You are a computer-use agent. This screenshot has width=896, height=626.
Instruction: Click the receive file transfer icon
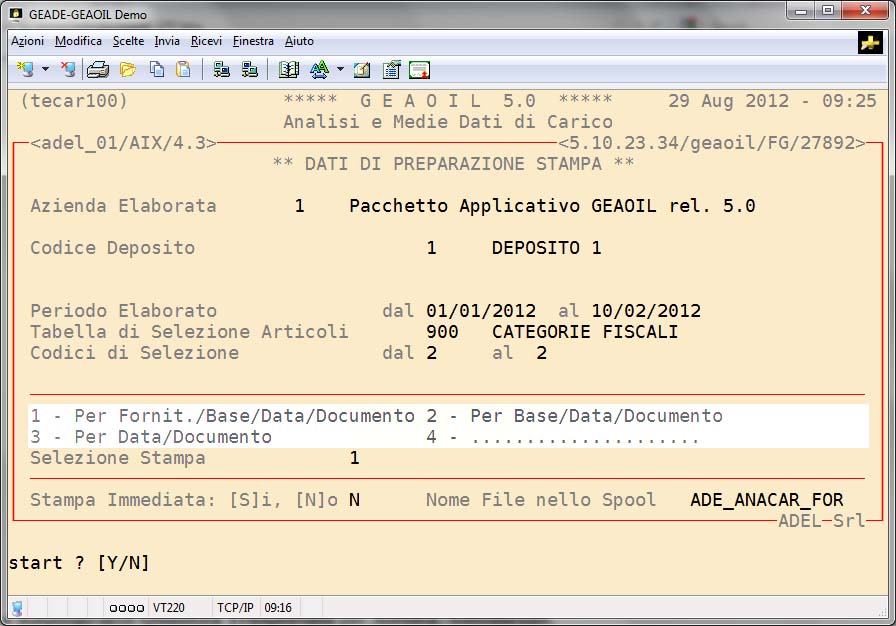[249, 70]
